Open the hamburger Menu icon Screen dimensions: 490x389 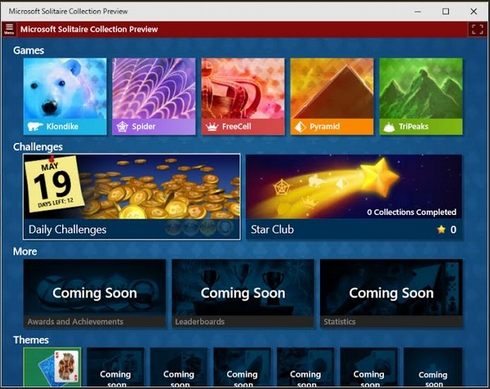9,29
